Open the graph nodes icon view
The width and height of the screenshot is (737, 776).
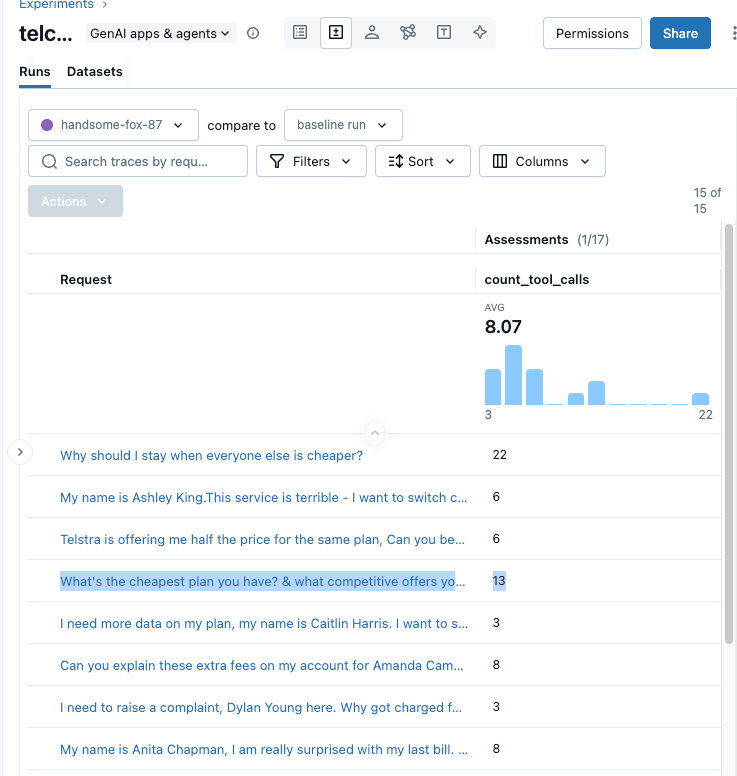pos(408,33)
